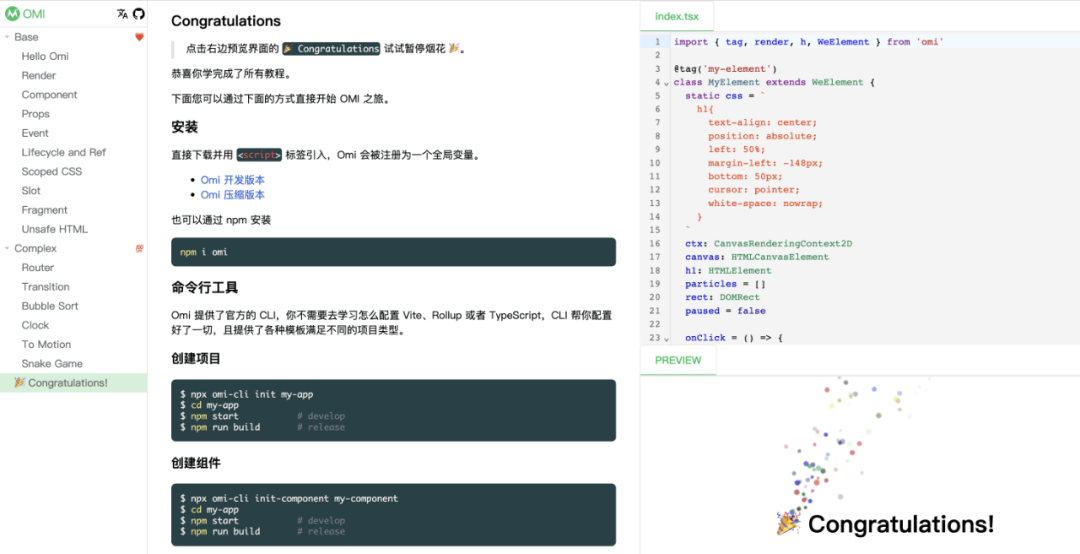Collapse the Complex section arrow
1080x554 pixels.
pyautogui.click(x=7, y=249)
